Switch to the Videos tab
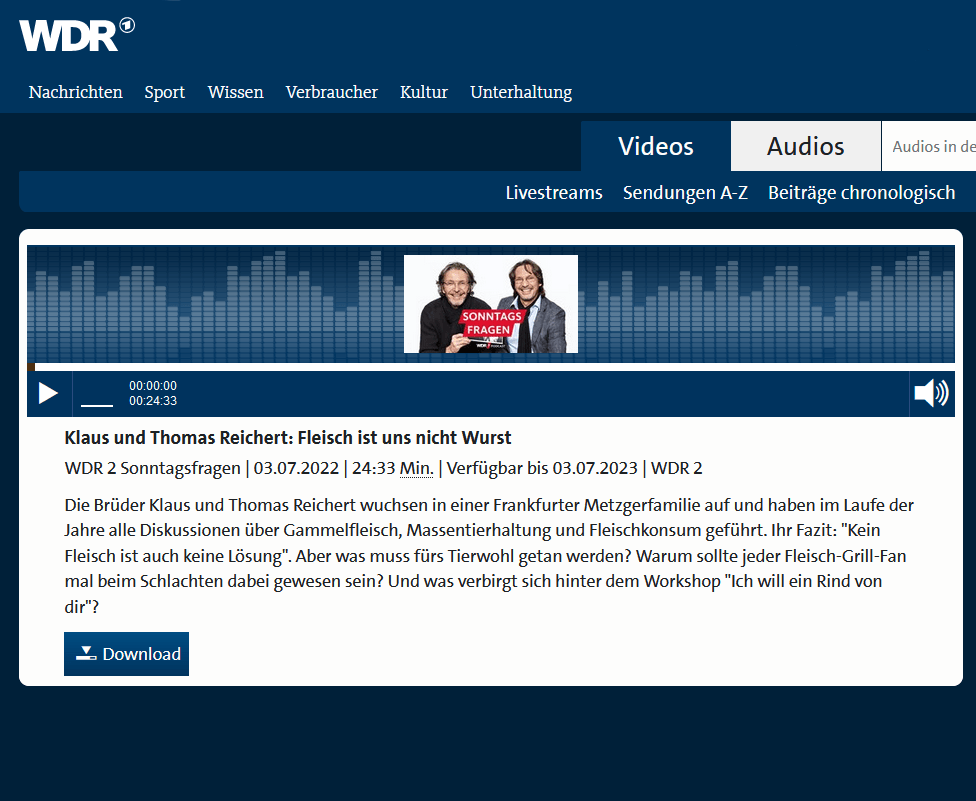 tap(655, 147)
